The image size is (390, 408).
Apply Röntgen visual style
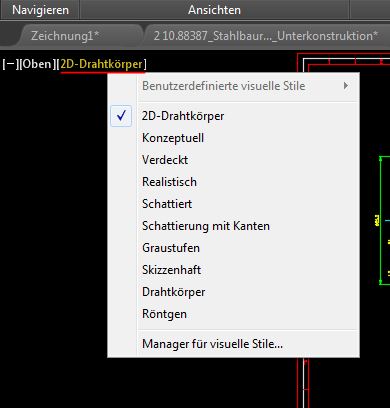click(233, 314)
